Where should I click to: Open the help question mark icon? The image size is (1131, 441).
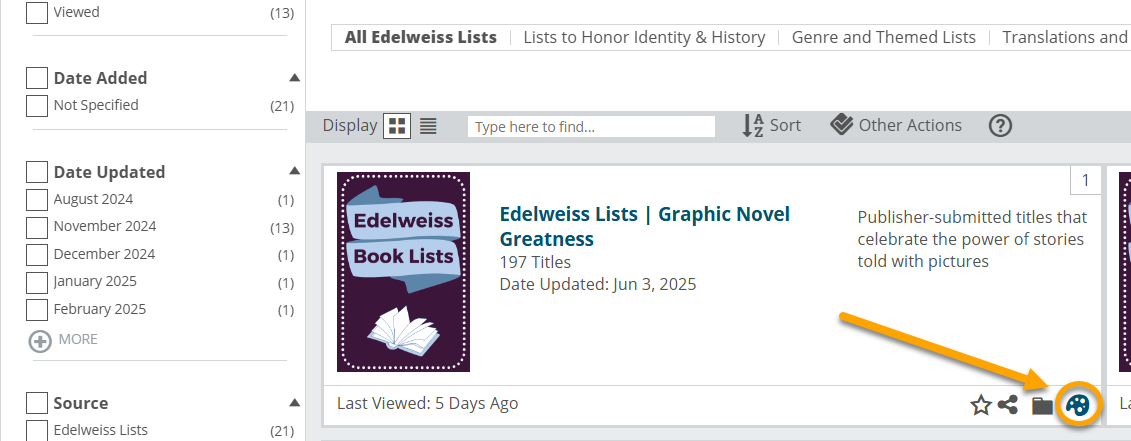point(1000,126)
